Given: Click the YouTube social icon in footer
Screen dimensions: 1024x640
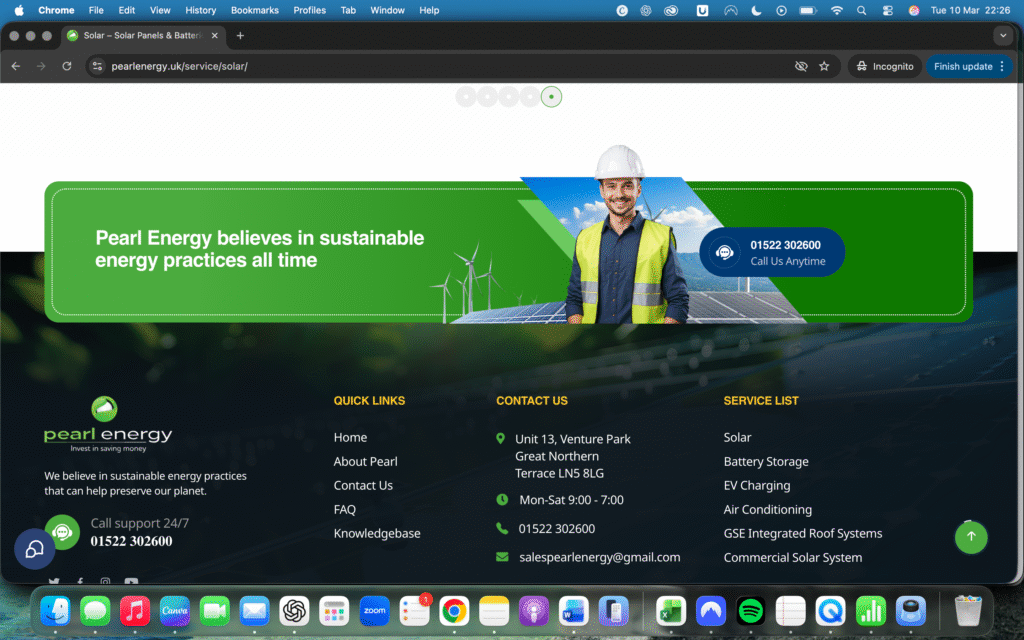Looking at the screenshot, I should 131,581.
